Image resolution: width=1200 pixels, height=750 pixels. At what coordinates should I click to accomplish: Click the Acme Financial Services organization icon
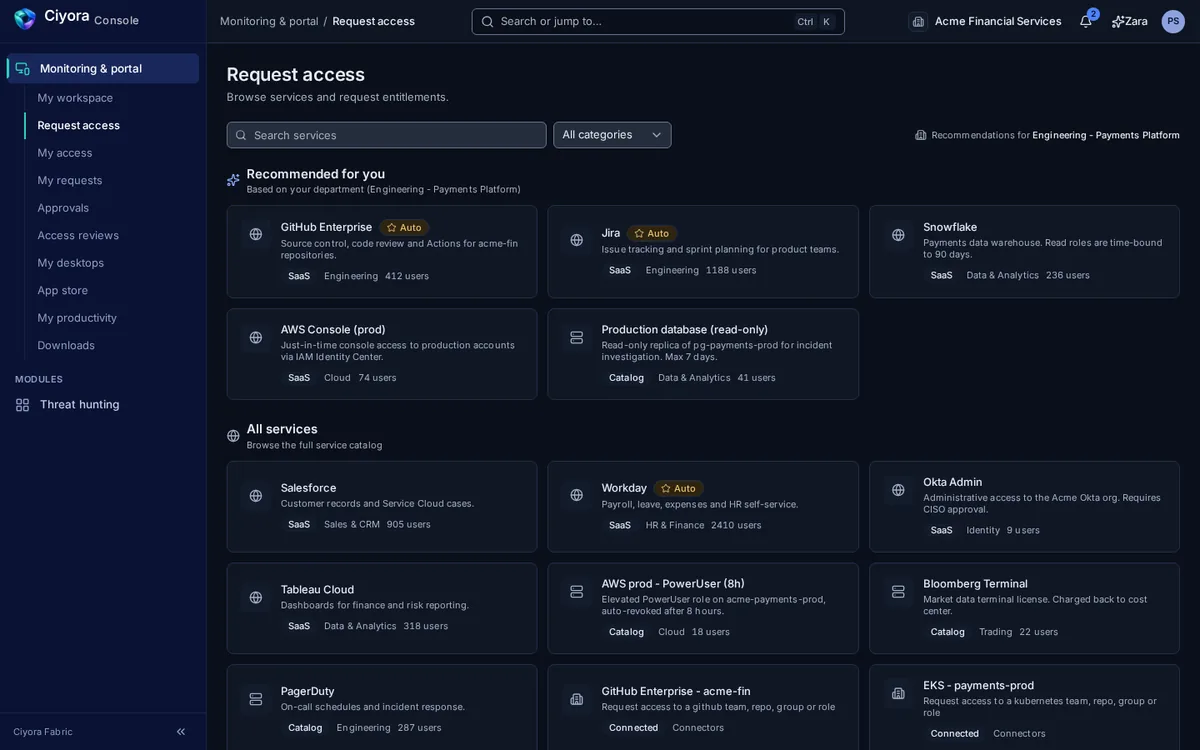click(918, 21)
